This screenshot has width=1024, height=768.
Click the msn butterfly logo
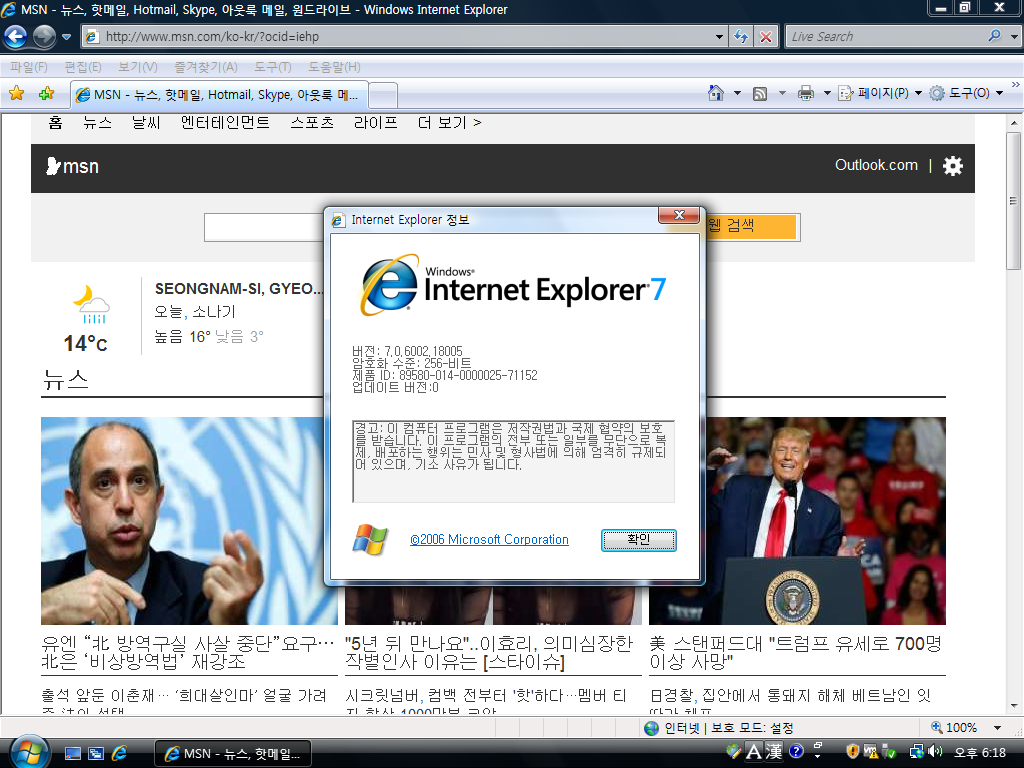(72, 167)
